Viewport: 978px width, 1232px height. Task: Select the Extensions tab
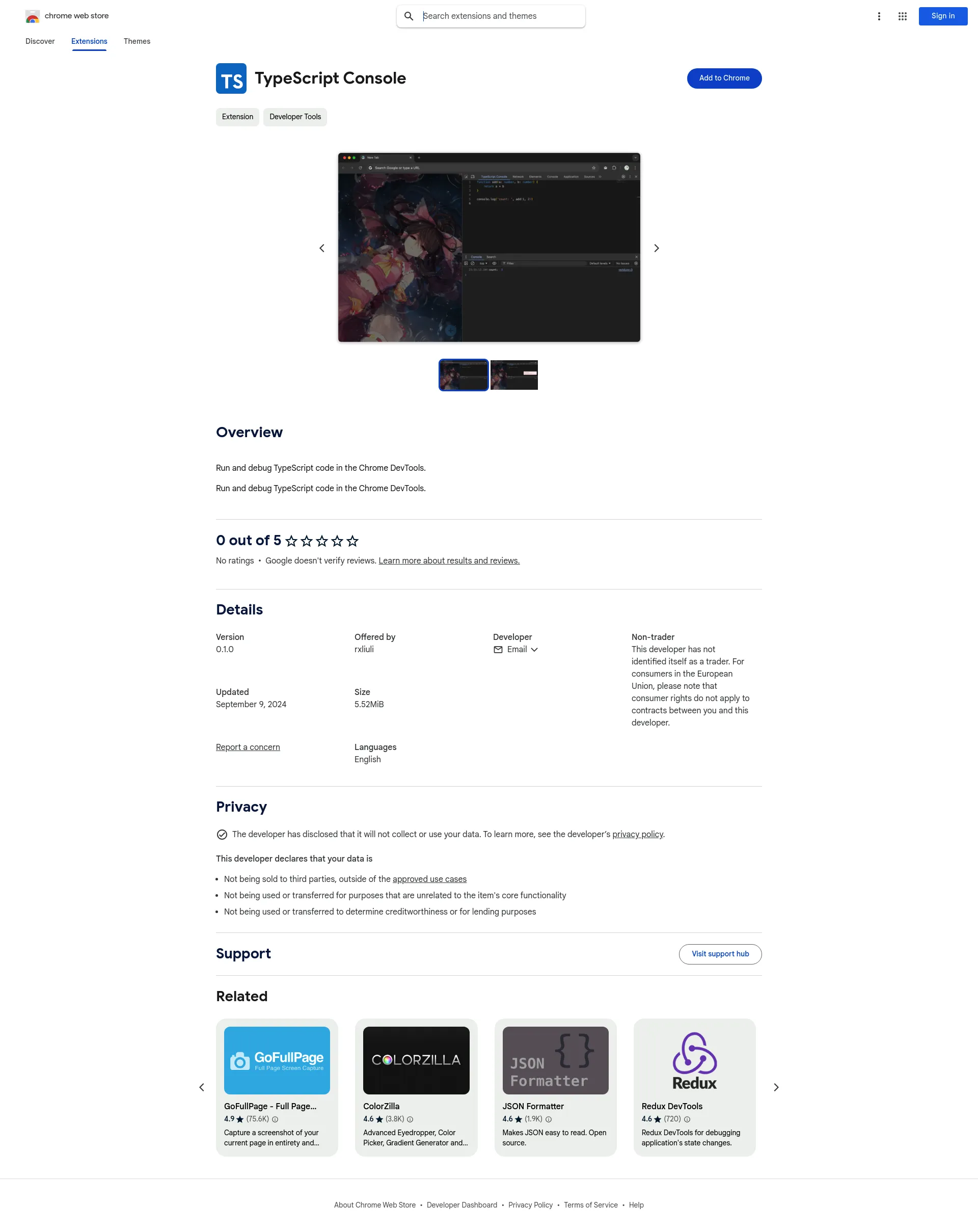click(x=89, y=41)
